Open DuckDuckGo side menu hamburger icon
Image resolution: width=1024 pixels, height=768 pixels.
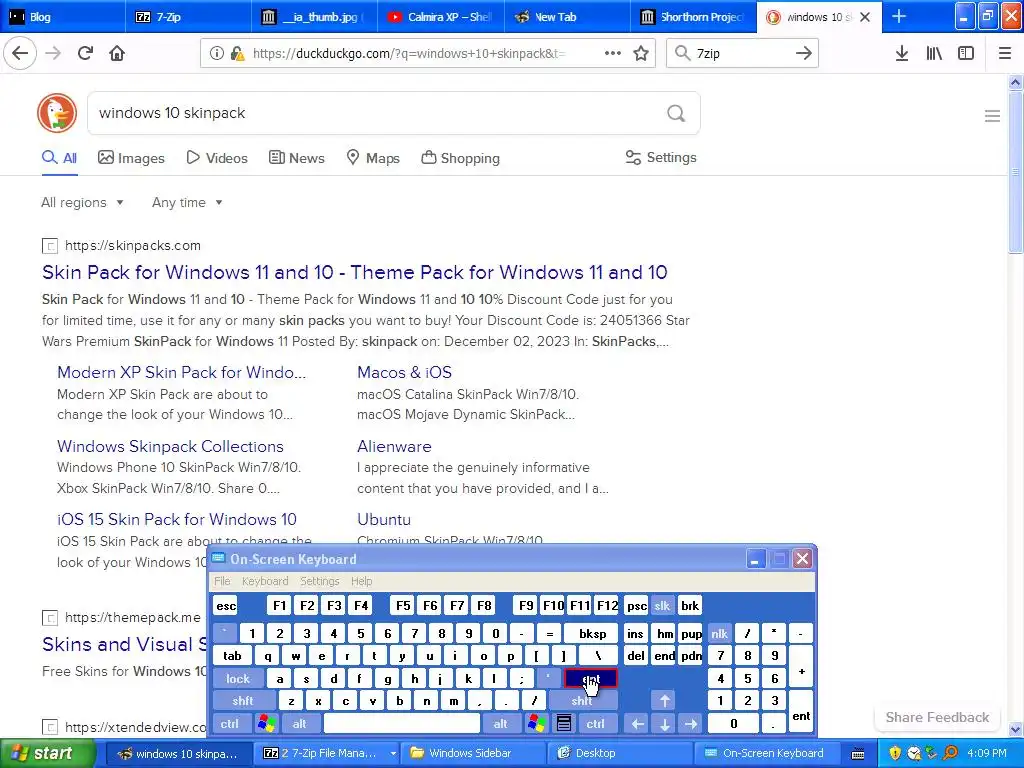992,116
